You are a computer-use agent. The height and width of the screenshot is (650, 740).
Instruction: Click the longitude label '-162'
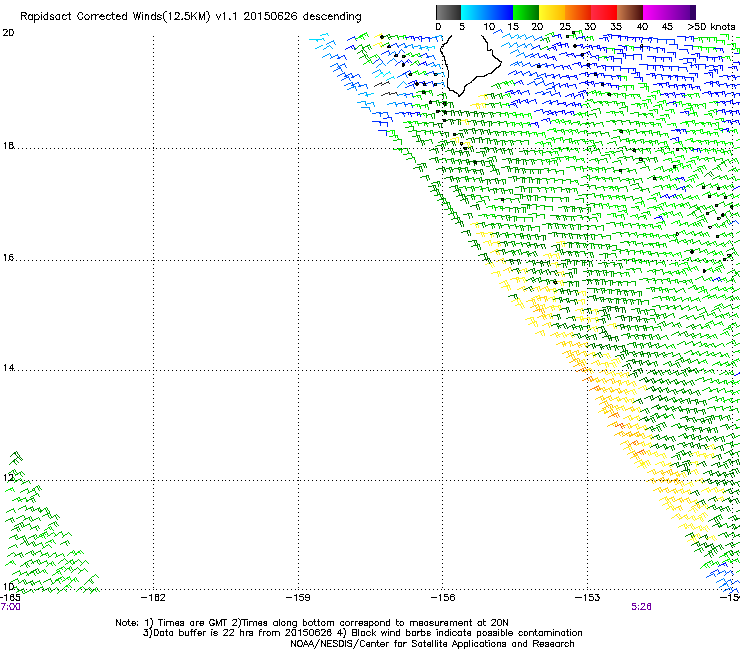coord(153,598)
